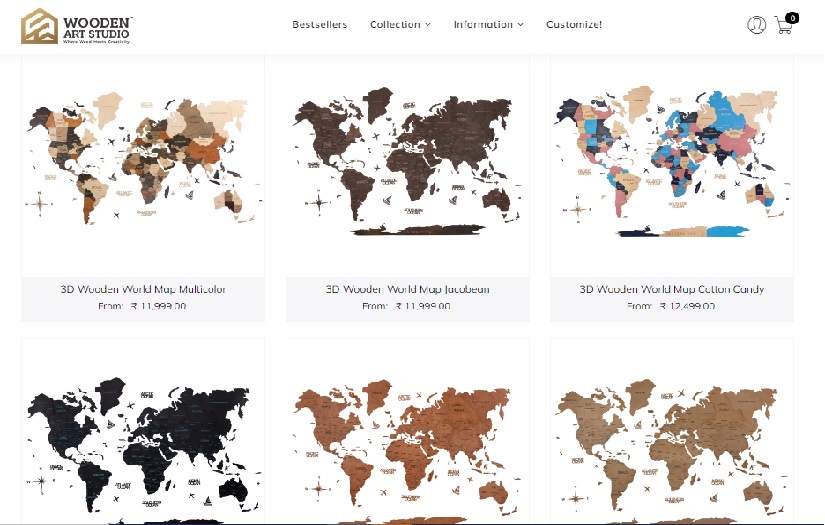Open 3D Wooden World Map Cotton Candy link

point(672,289)
